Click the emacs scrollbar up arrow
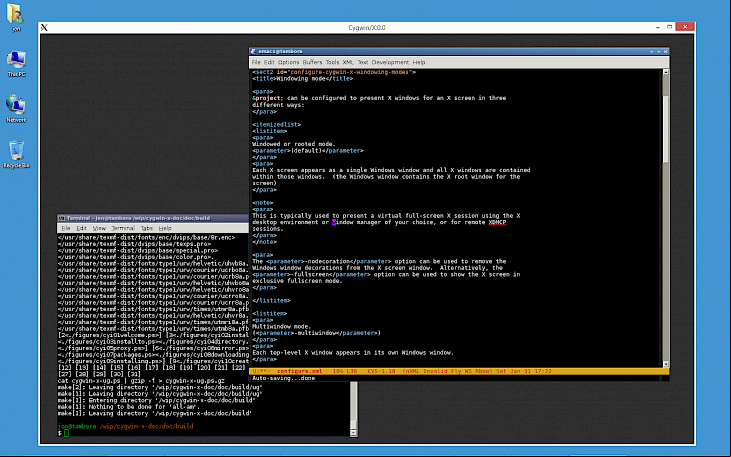This screenshot has width=731, height=457. coord(666,72)
